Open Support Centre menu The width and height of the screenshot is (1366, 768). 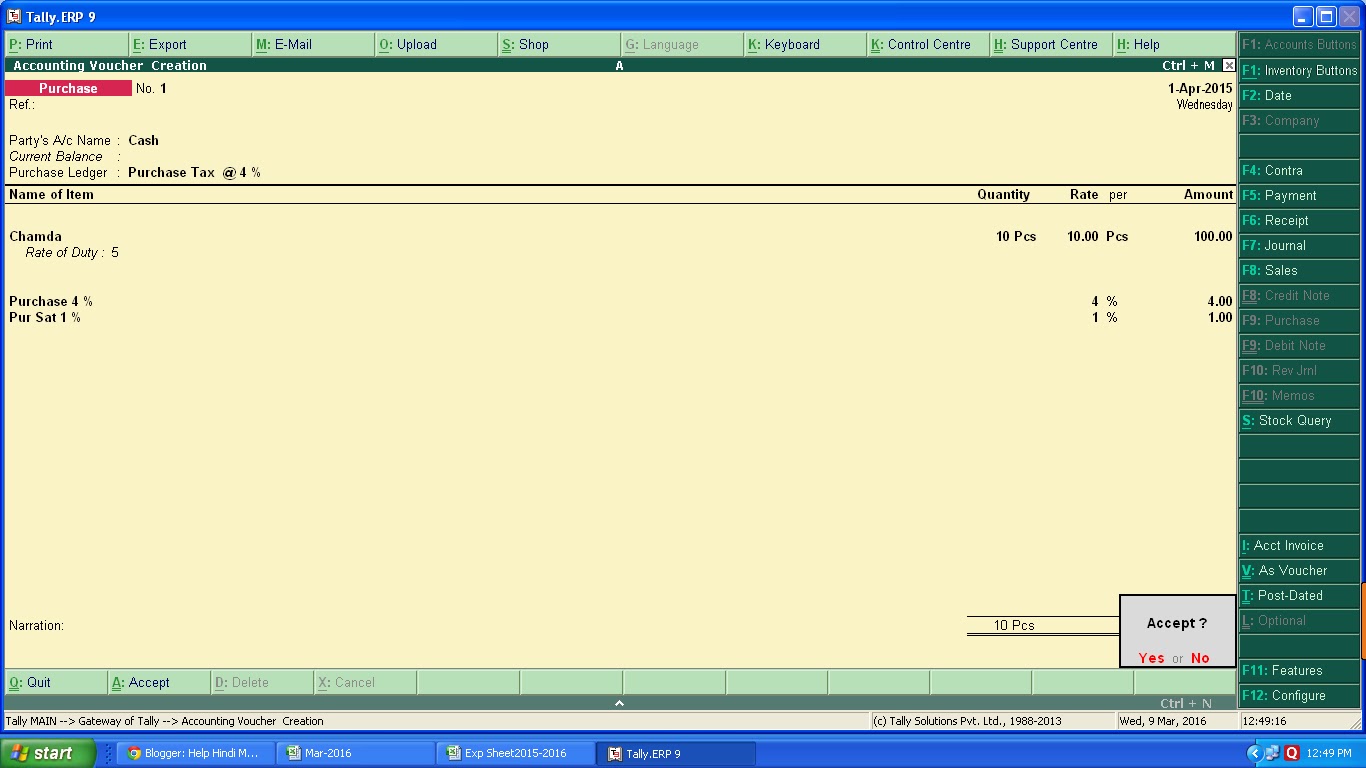[x=1051, y=44]
